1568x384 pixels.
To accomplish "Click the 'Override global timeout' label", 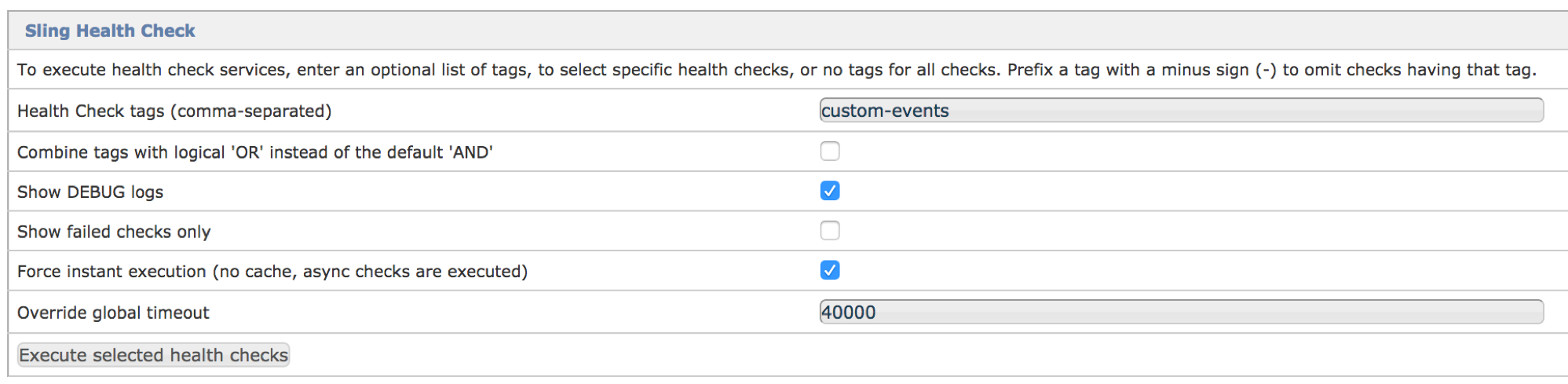I will tap(113, 313).
